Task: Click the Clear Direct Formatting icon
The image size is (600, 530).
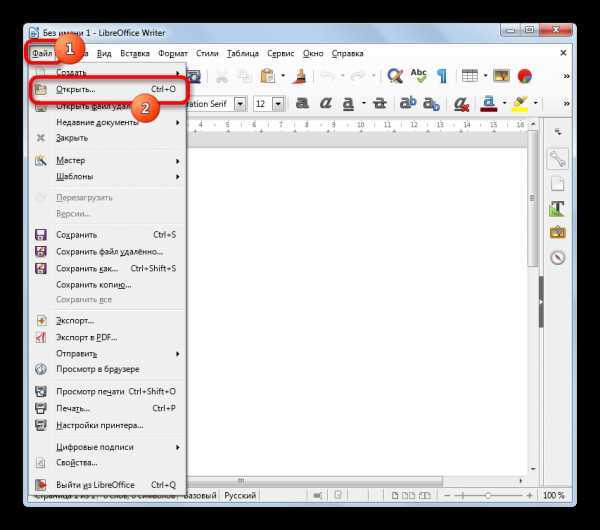Action: click(461, 103)
